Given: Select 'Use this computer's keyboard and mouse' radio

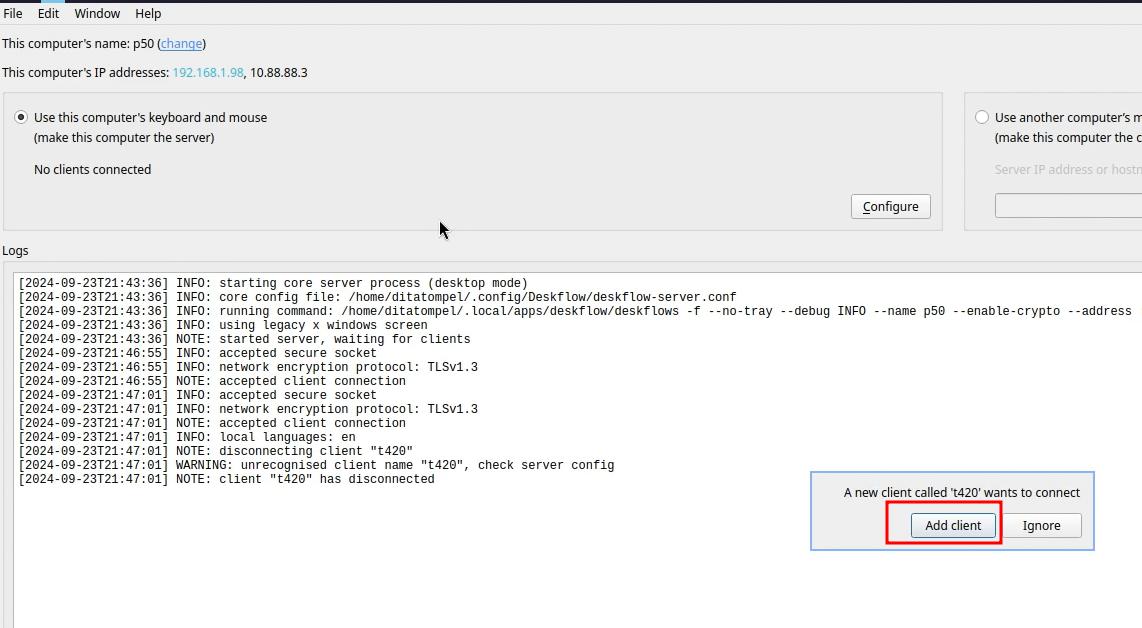Looking at the screenshot, I should pyautogui.click(x=21, y=117).
